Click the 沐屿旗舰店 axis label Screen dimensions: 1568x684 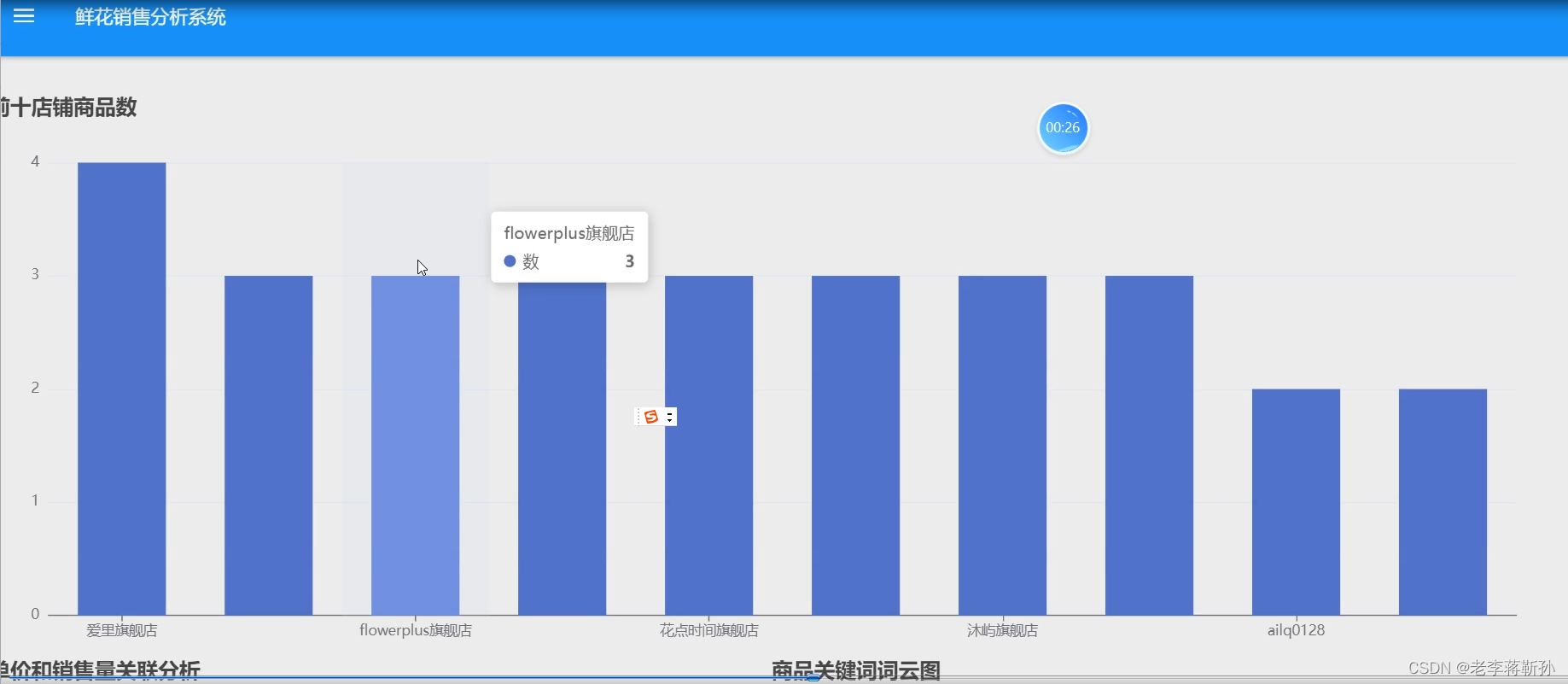click(1003, 630)
